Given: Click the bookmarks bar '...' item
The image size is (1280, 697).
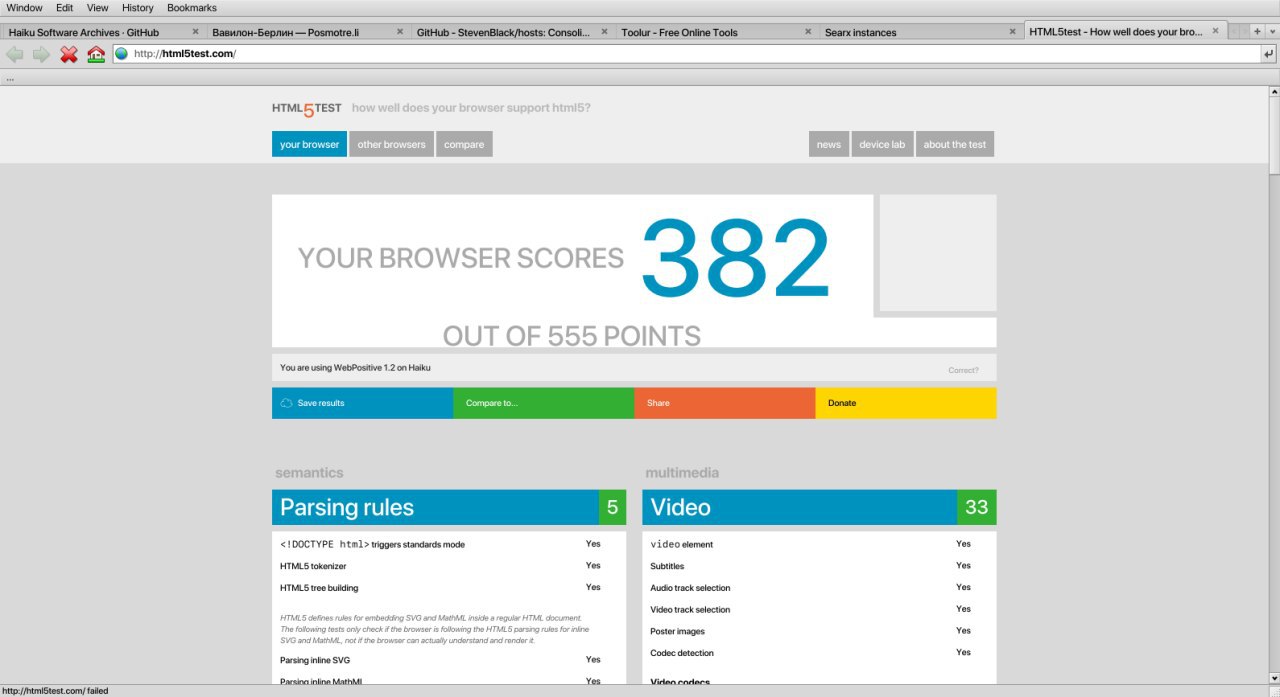Looking at the screenshot, I should 10,78.
